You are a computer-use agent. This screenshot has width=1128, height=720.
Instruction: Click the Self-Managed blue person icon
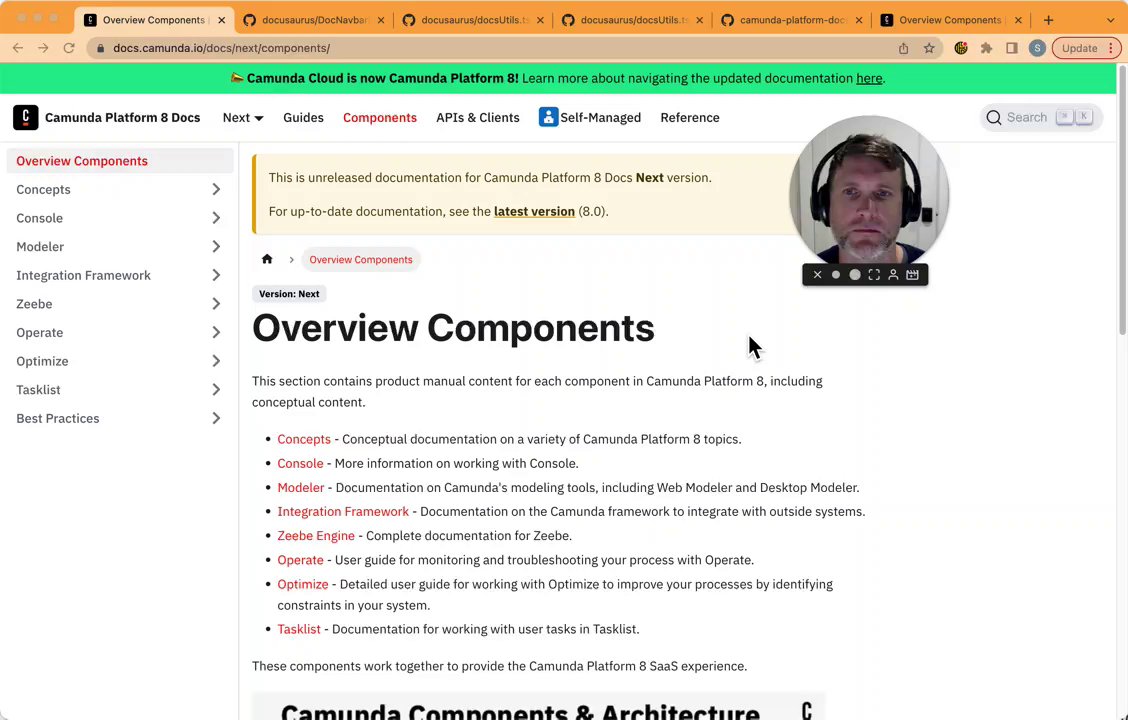(x=548, y=117)
